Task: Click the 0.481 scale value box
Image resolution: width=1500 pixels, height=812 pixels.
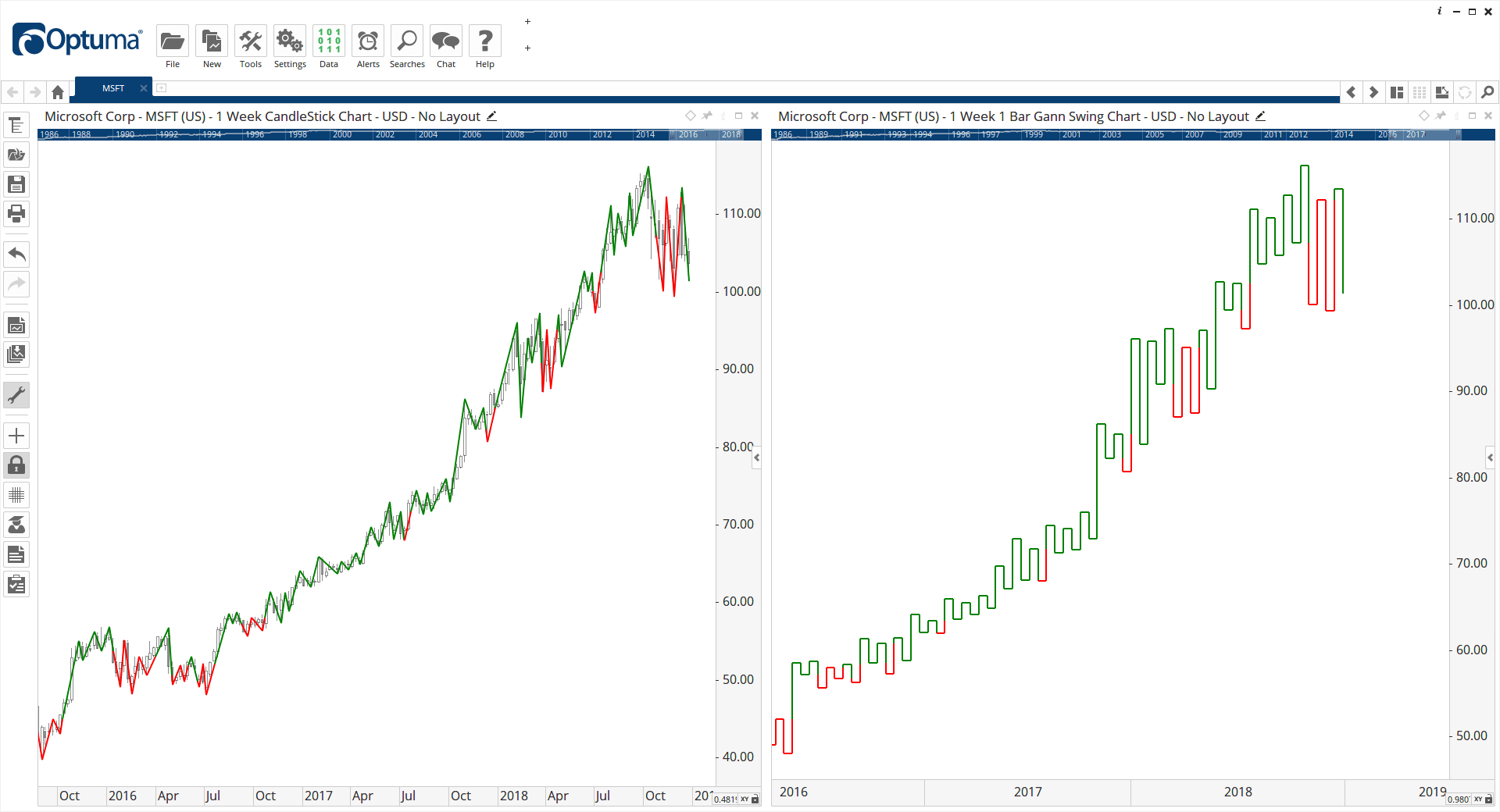Action: tap(726, 800)
